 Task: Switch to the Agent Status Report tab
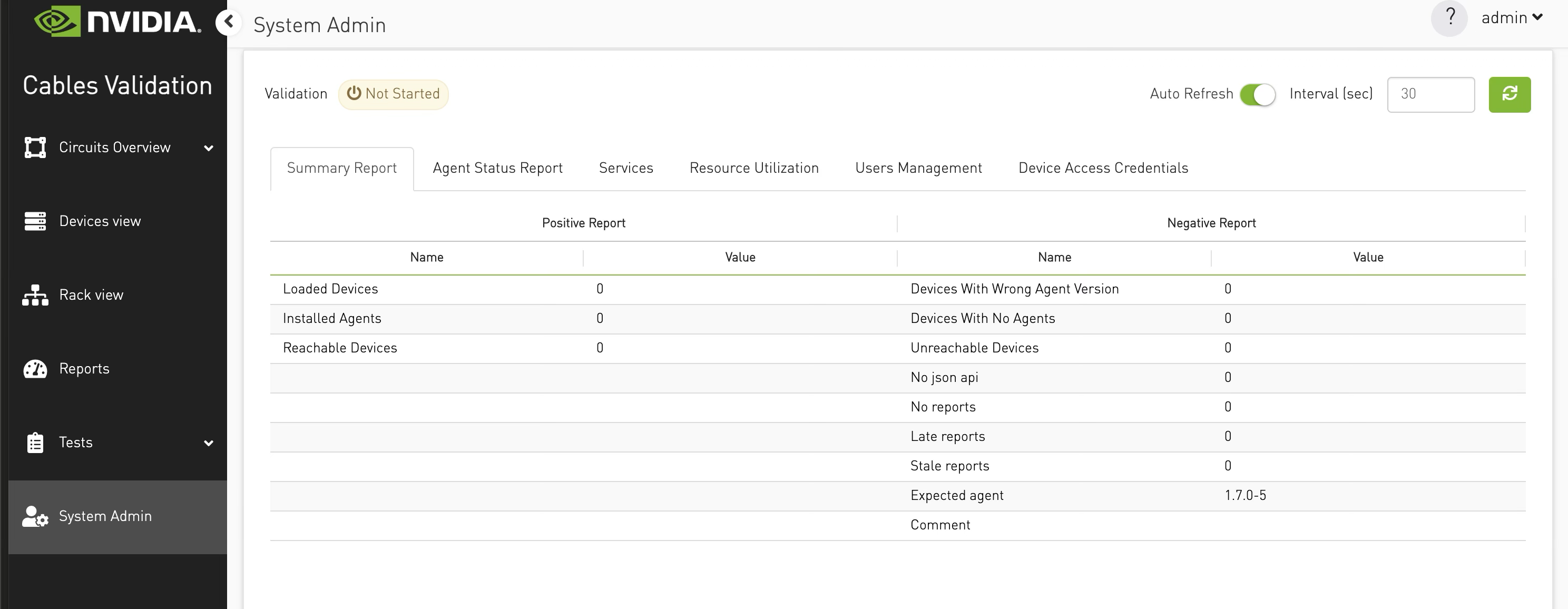coord(497,169)
